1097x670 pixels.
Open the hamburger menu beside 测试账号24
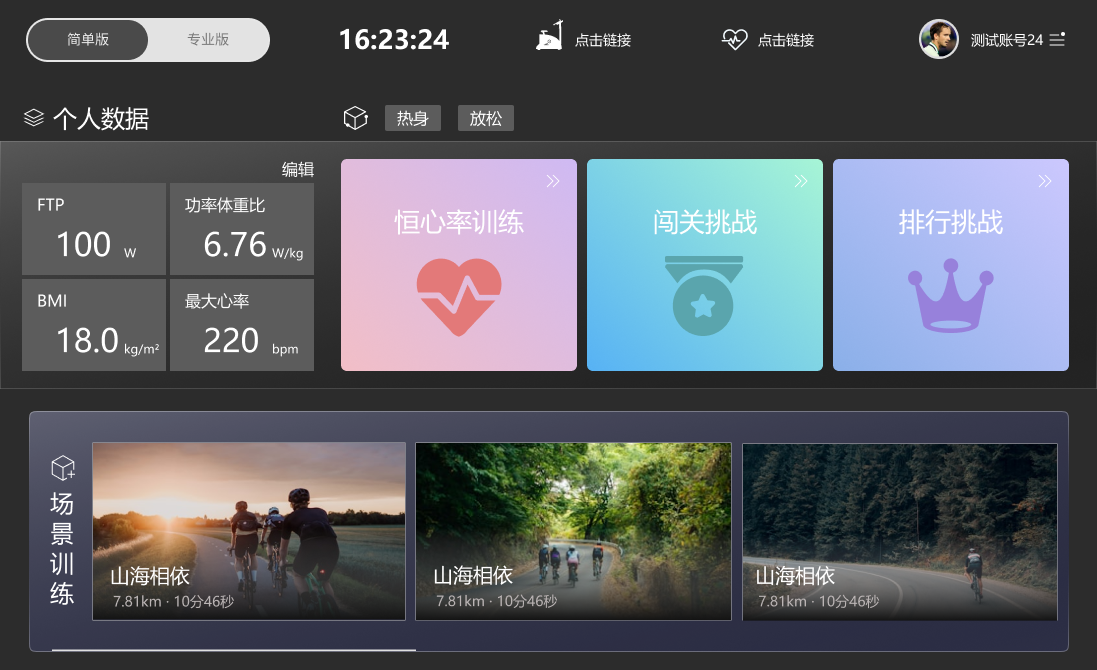tap(1057, 41)
